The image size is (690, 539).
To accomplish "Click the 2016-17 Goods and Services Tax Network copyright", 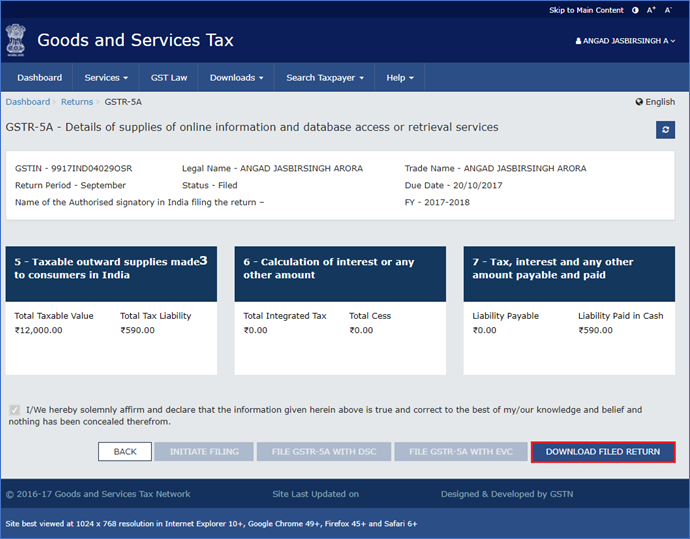I will click(x=98, y=494).
